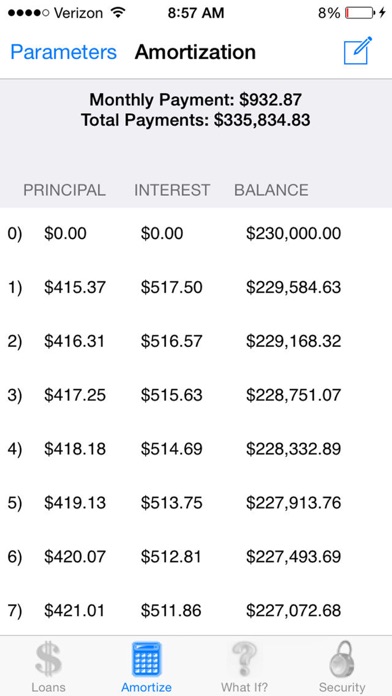This screenshot has width=392, height=696.
Task: Tap the PRINCIPAL column header
Action: [64, 190]
